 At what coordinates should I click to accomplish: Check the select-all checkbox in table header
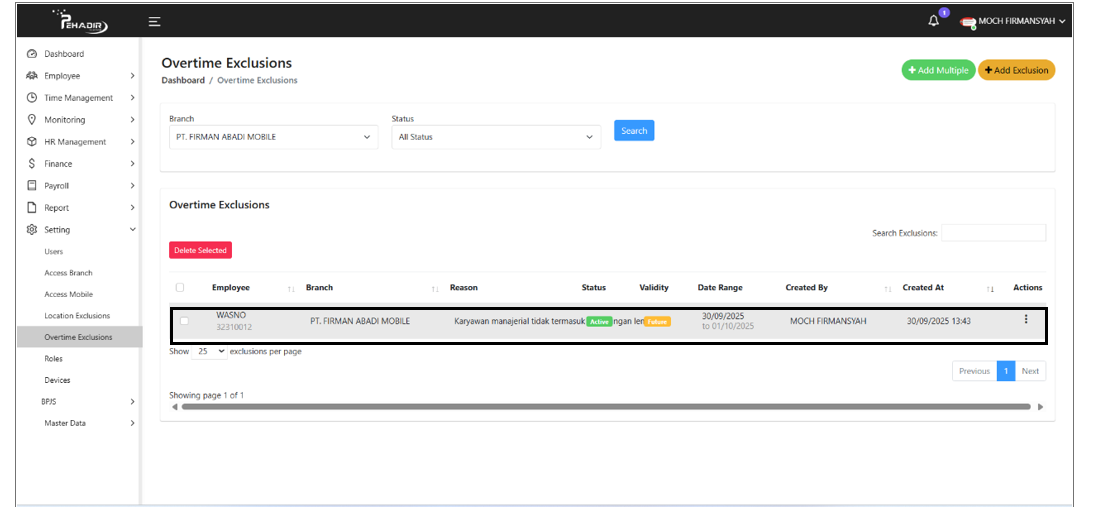click(180, 288)
